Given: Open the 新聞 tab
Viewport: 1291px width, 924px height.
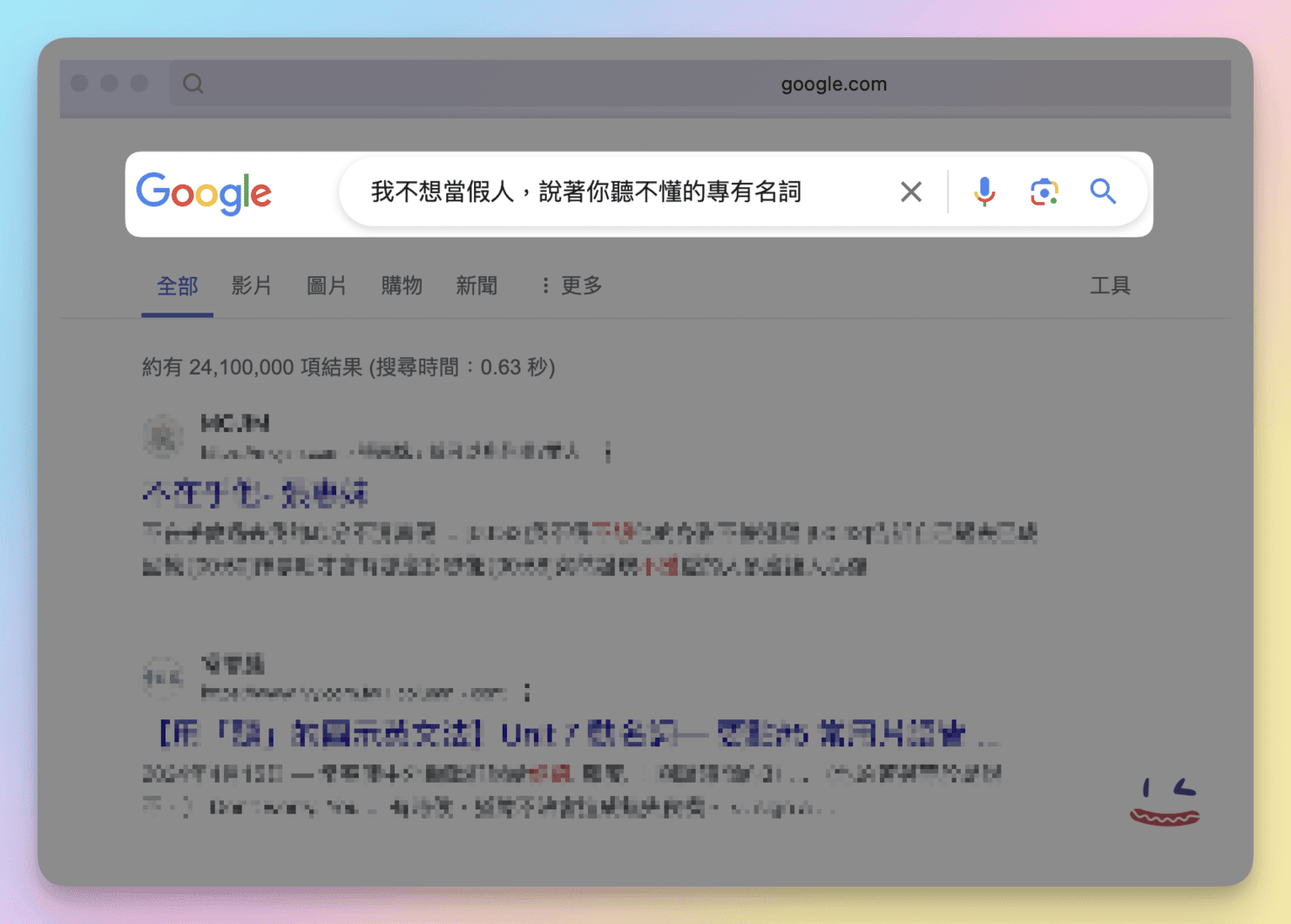Looking at the screenshot, I should point(477,286).
